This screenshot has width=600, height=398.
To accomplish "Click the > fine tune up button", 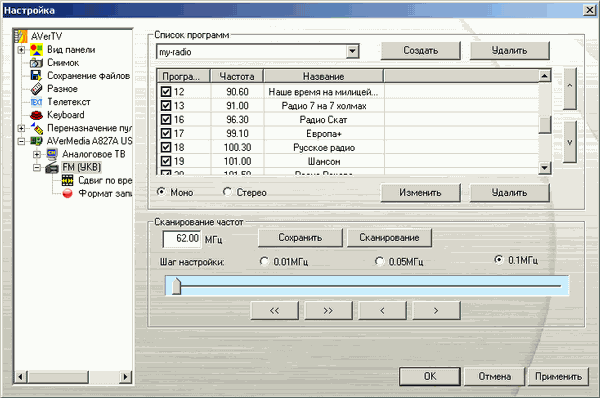I will tap(436, 310).
